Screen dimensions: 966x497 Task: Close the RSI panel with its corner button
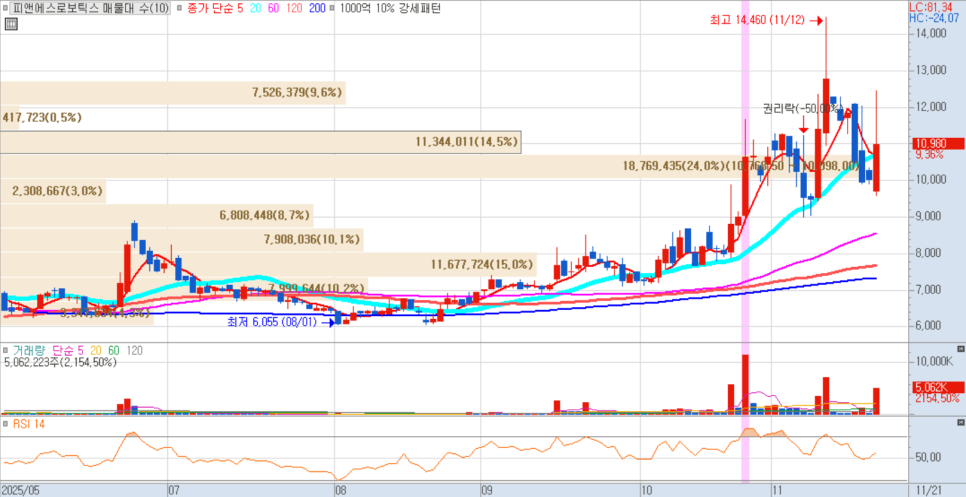960,424
